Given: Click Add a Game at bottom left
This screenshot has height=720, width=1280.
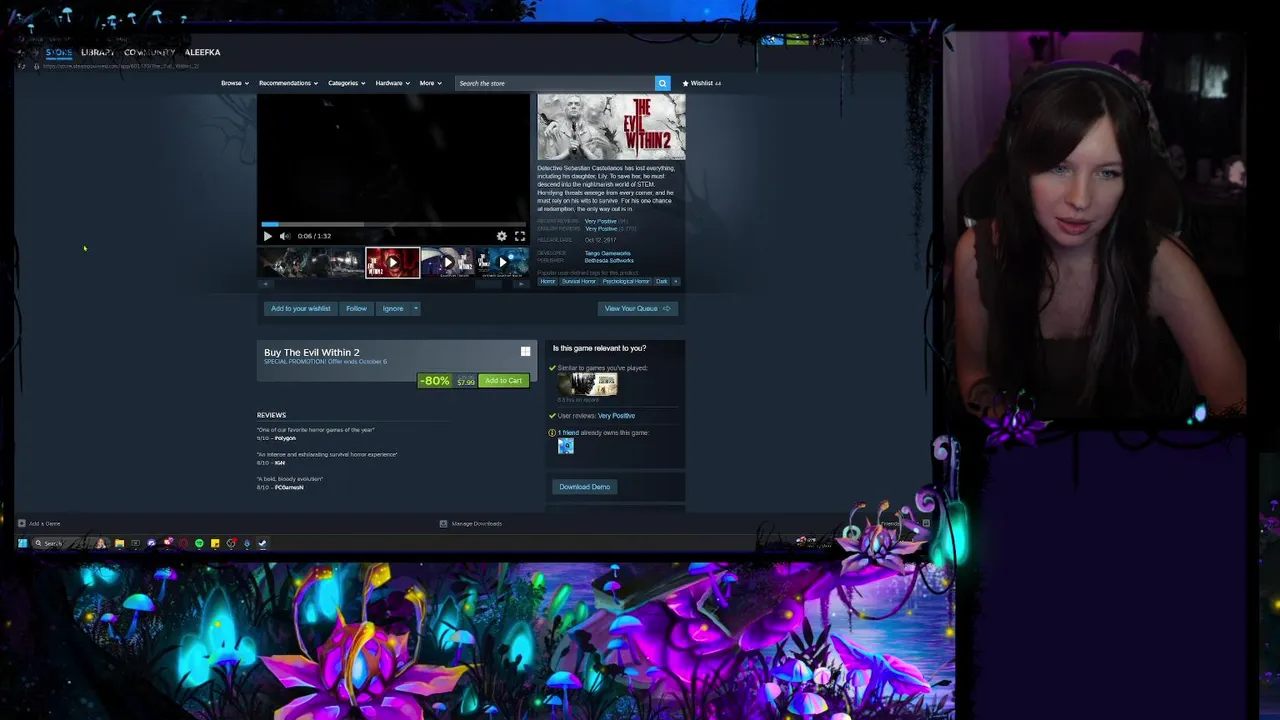Looking at the screenshot, I should pos(39,523).
